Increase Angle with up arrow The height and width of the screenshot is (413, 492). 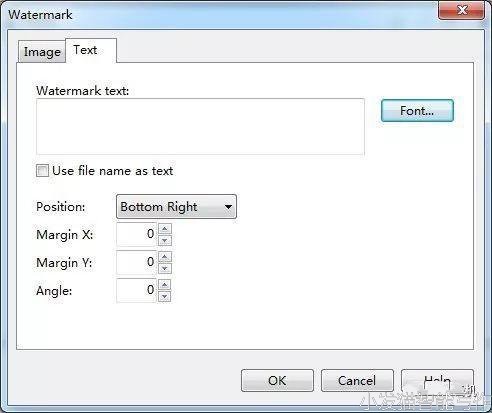[x=165, y=285]
